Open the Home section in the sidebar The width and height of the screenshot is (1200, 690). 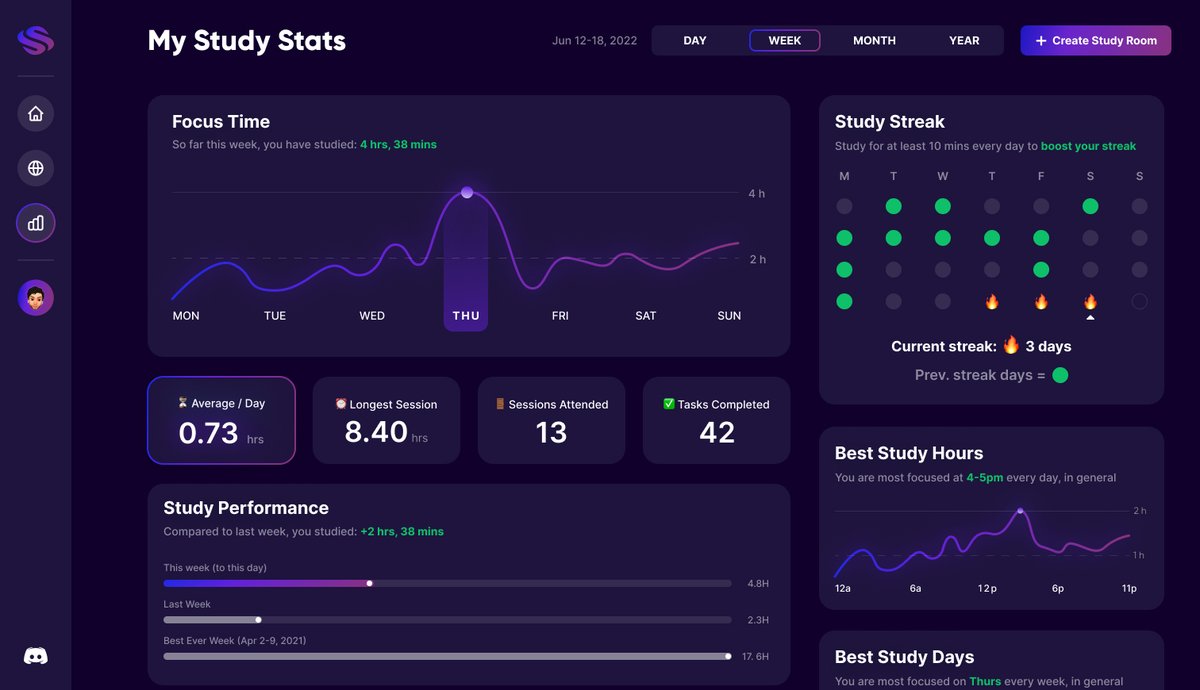click(x=35, y=113)
